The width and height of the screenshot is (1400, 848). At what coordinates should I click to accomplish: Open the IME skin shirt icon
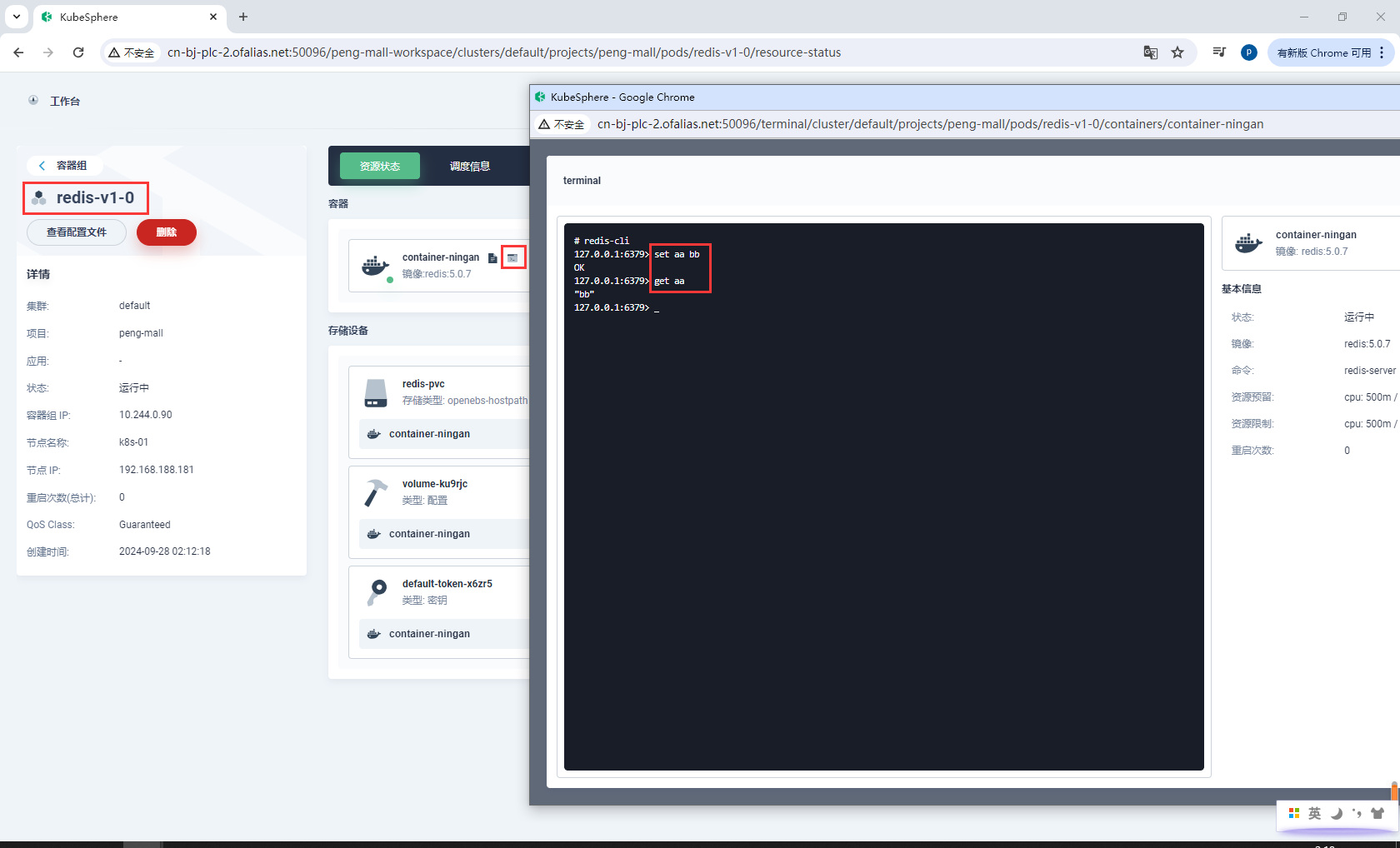click(1377, 813)
